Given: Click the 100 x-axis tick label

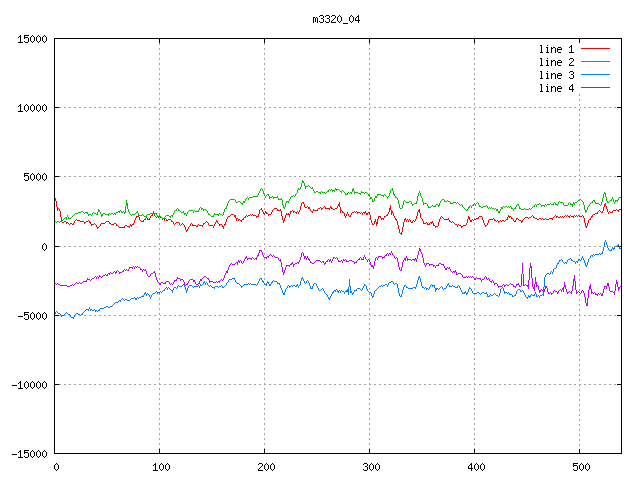Looking at the screenshot, I should pyautogui.click(x=160, y=467).
